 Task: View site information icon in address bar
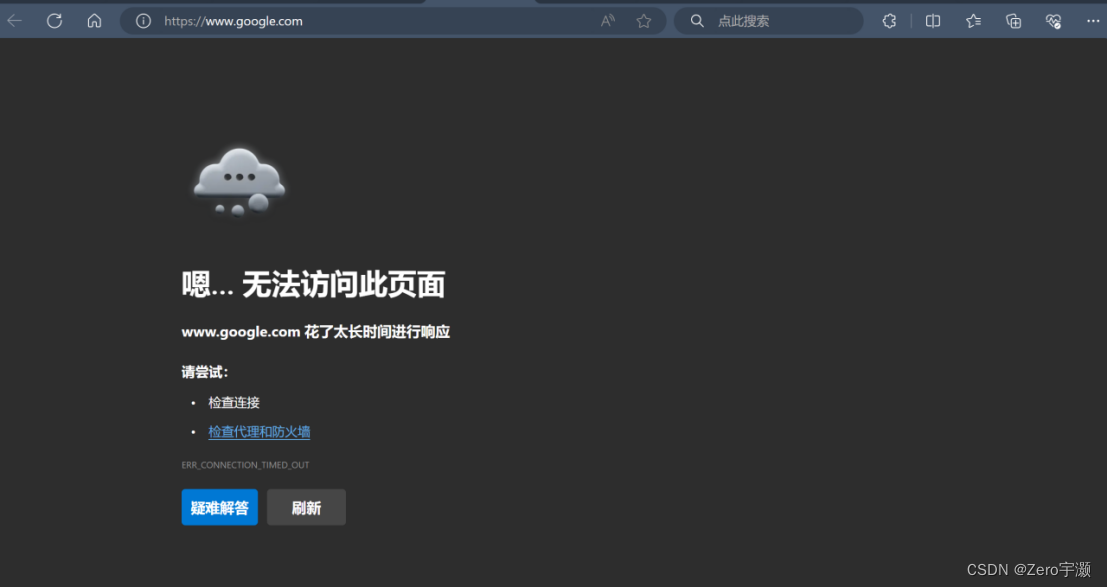coord(143,21)
